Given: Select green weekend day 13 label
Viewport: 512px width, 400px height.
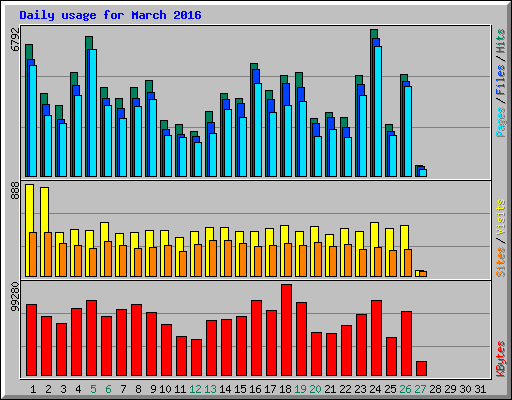Looking at the screenshot, I should coord(210,389).
